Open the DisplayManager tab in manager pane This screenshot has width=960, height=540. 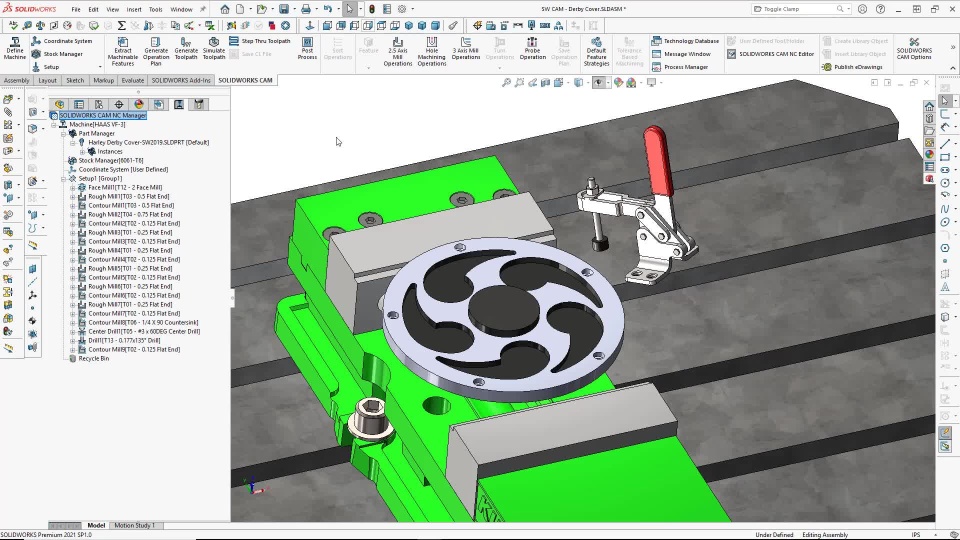(x=138, y=105)
